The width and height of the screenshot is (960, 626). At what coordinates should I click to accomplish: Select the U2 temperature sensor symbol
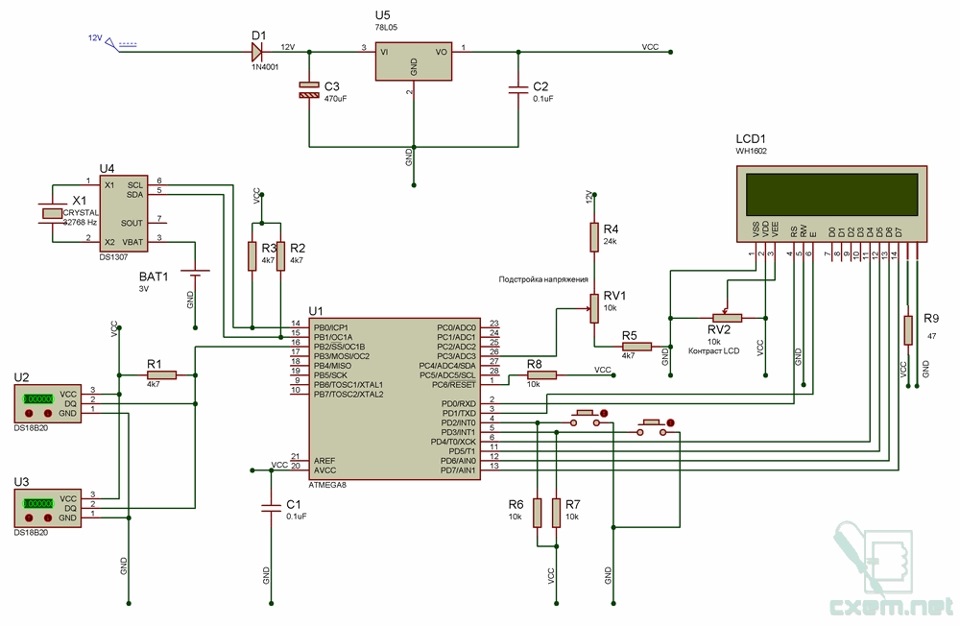click(48, 404)
